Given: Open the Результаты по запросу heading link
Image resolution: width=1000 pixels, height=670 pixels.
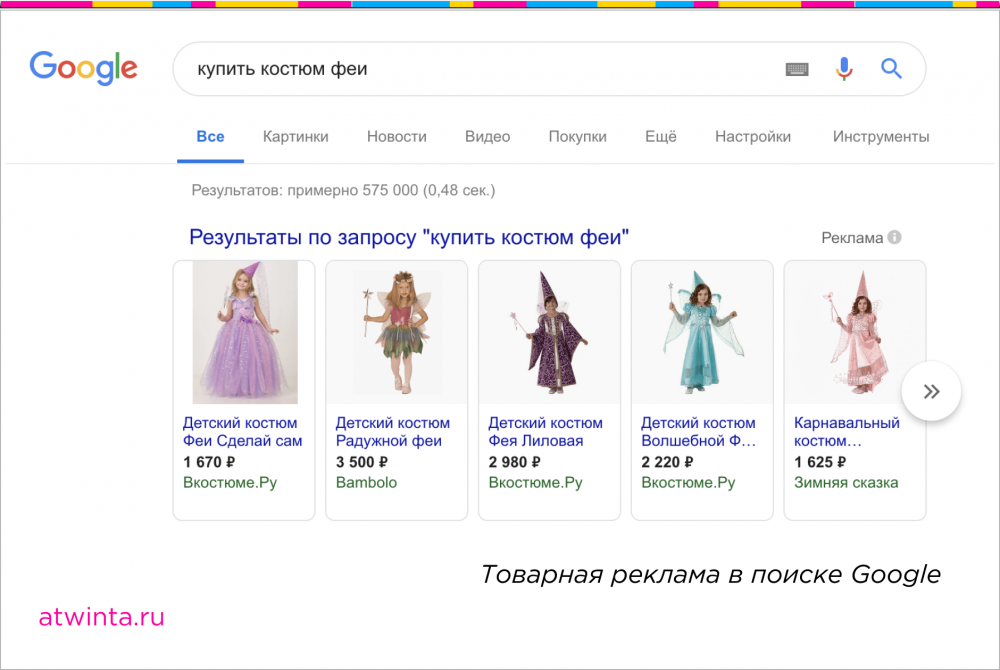Looking at the screenshot, I should point(409,237).
